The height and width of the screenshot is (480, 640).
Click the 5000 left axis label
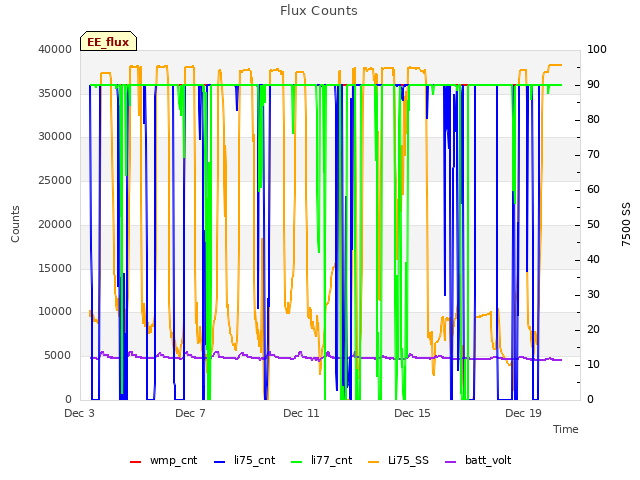pos(58,356)
